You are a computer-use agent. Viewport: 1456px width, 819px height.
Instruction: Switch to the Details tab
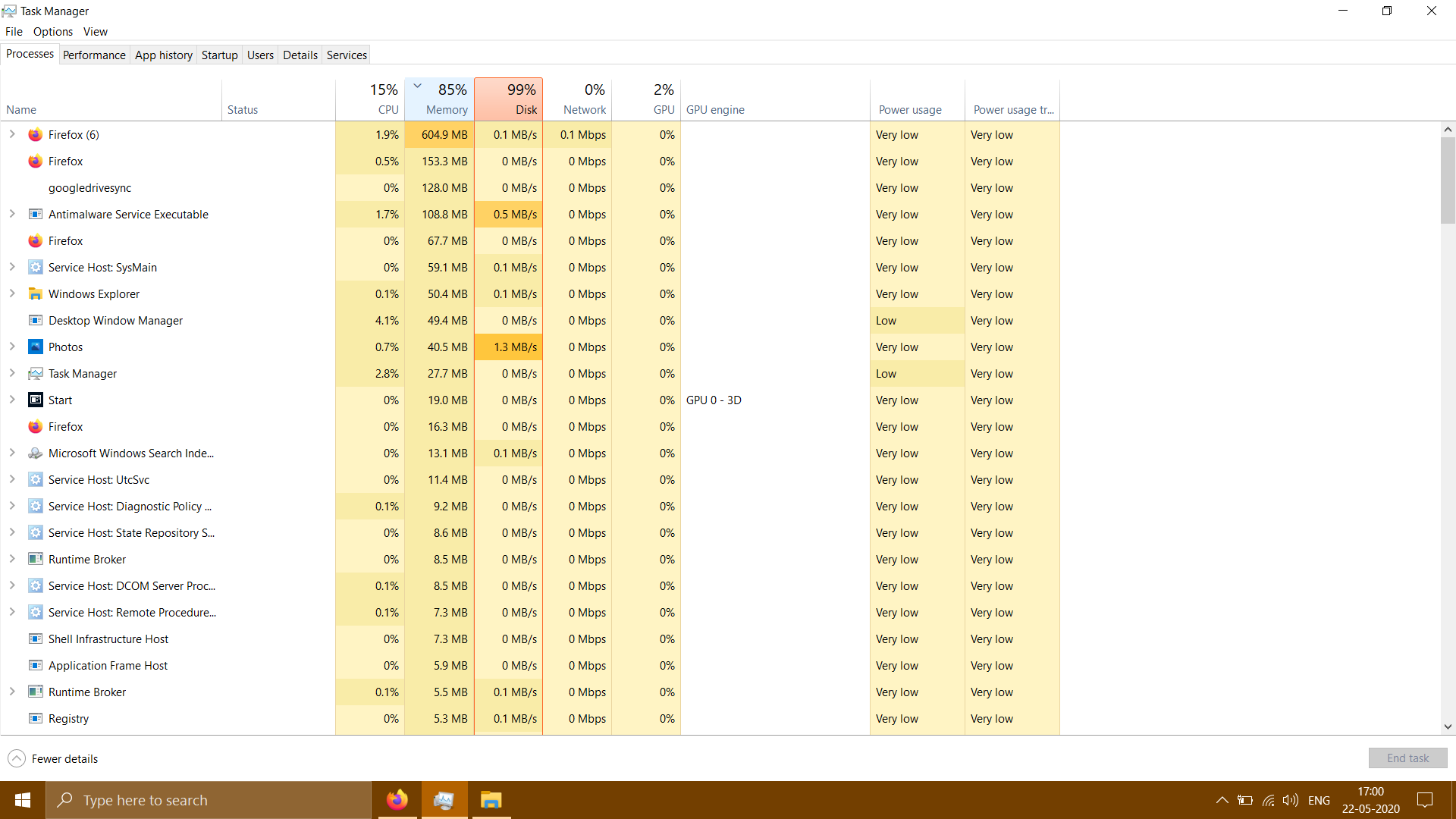300,55
